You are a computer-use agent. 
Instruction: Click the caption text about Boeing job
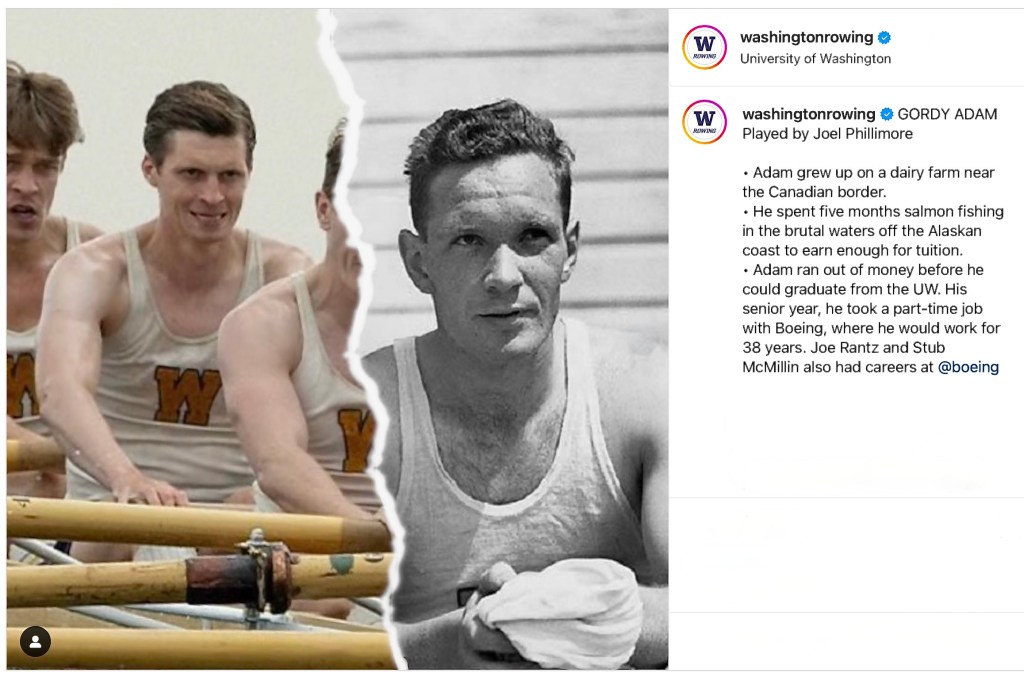coord(871,318)
